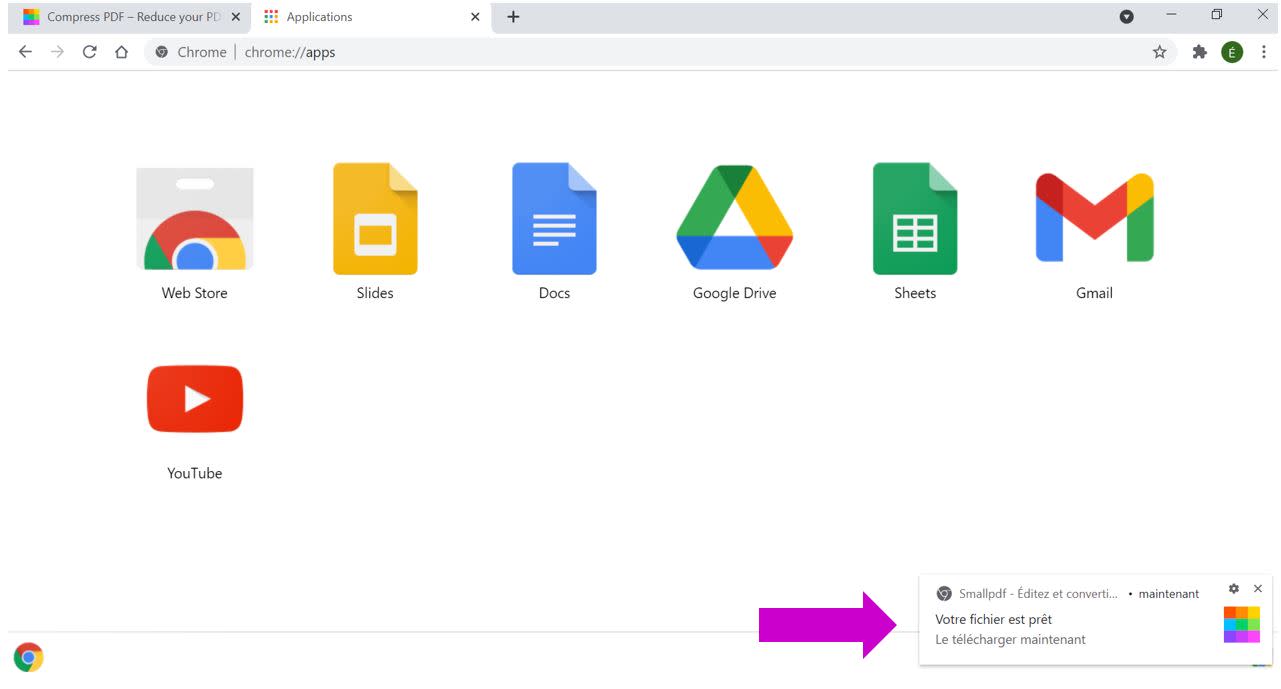
Task: Launch the Google Sheets app
Action: point(914,218)
